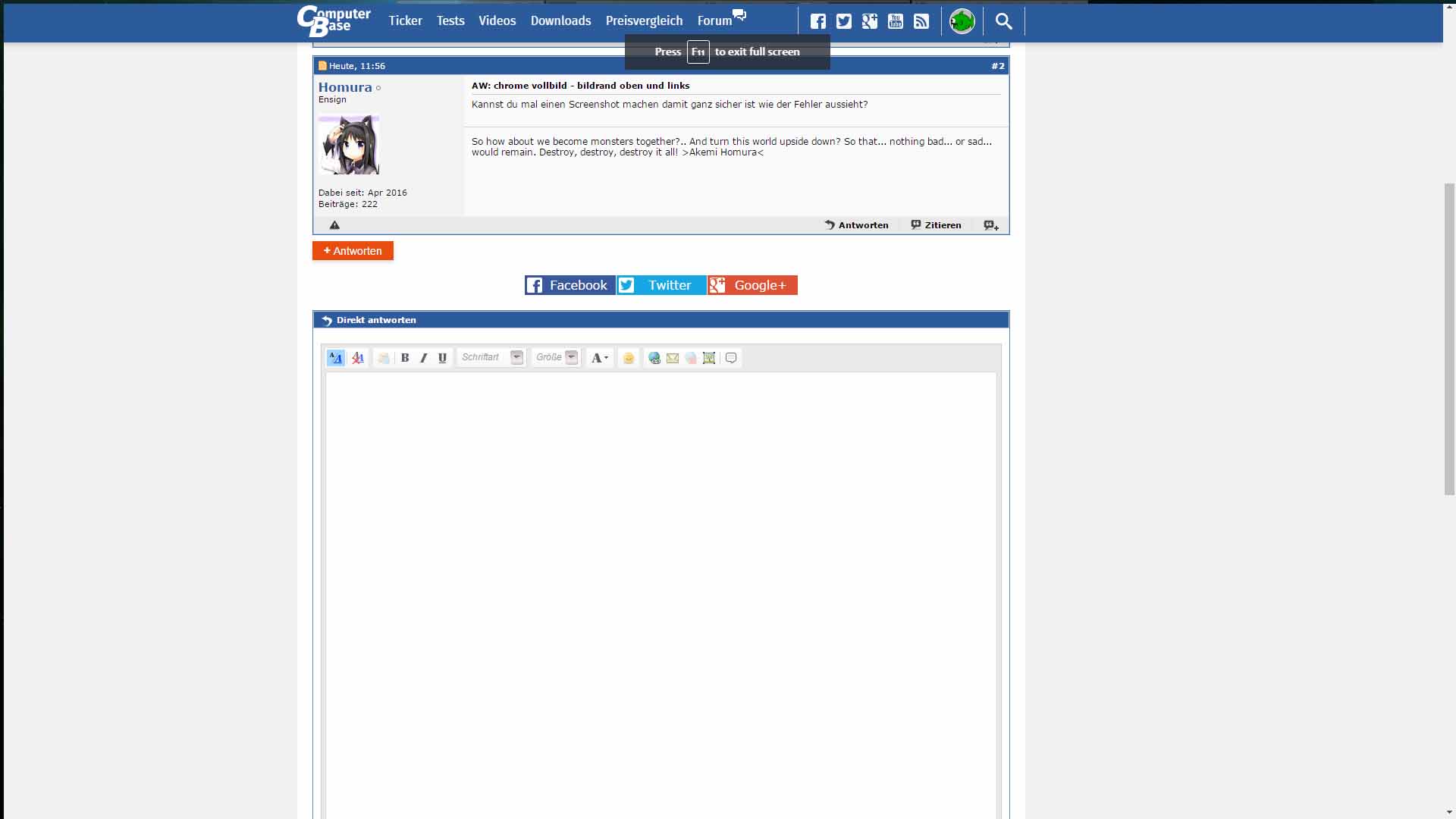Open the site search magnifier

click(x=1003, y=21)
